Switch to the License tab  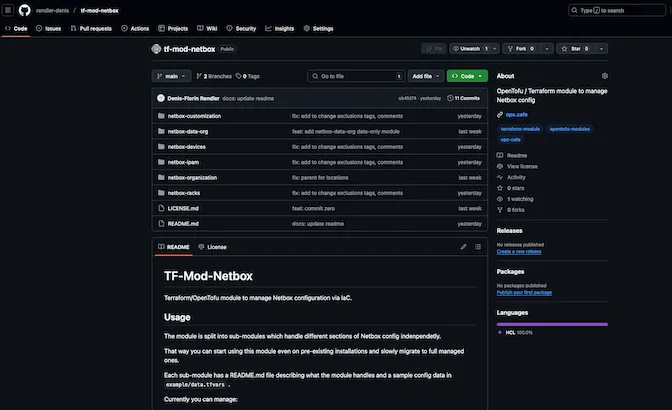(212, 247)
